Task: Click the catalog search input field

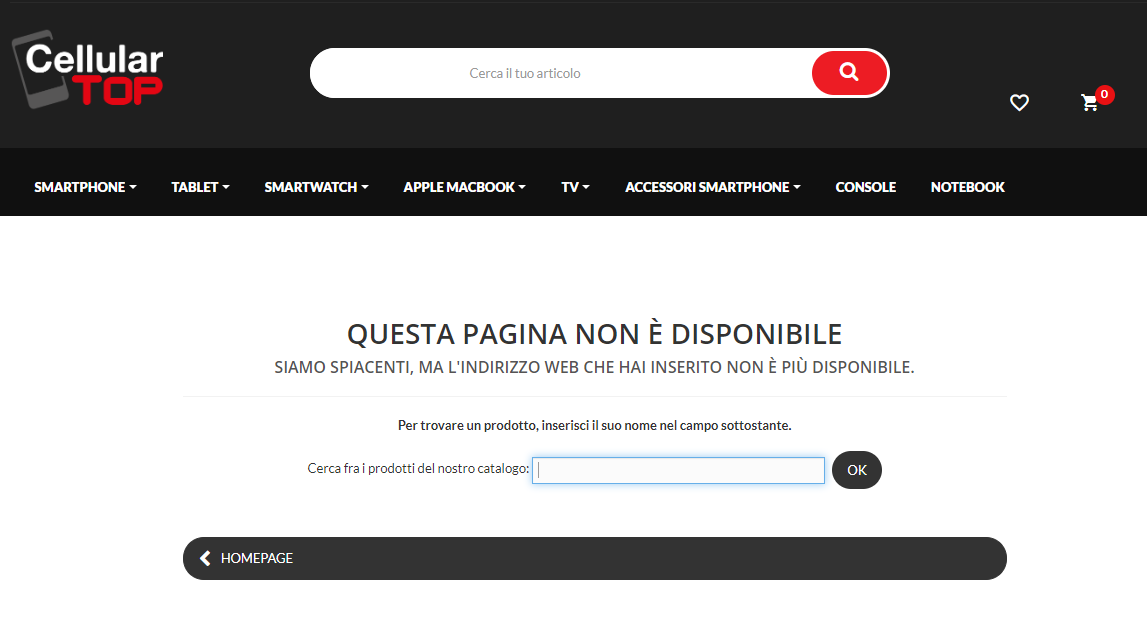Action: pos(678,470)
